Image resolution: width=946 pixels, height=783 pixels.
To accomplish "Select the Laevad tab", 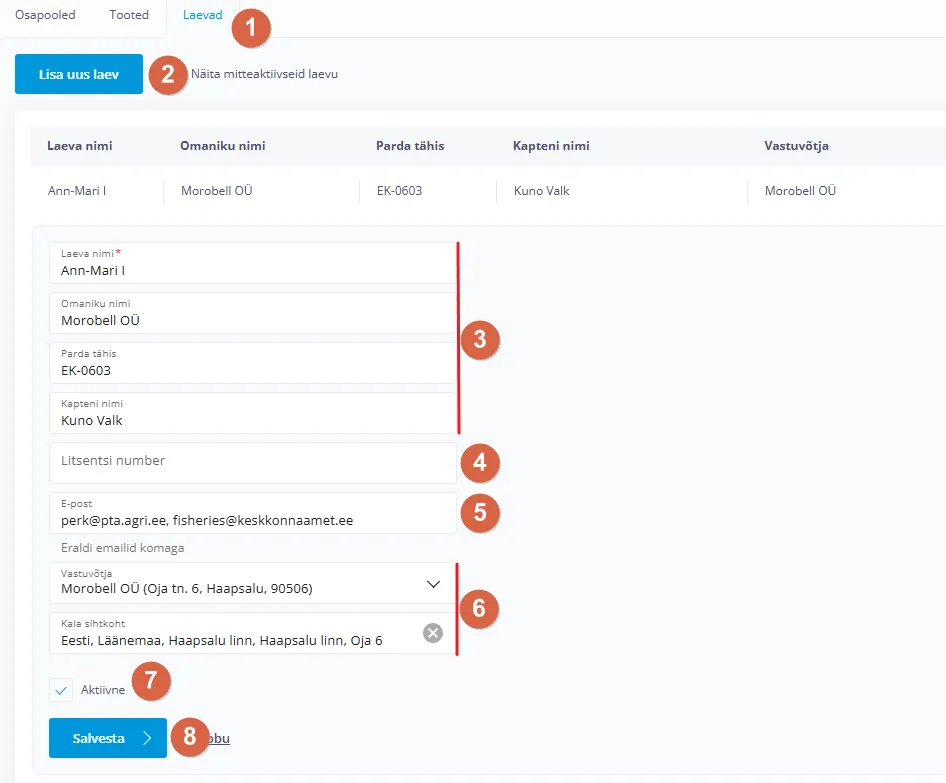I will tap(202, 15).
